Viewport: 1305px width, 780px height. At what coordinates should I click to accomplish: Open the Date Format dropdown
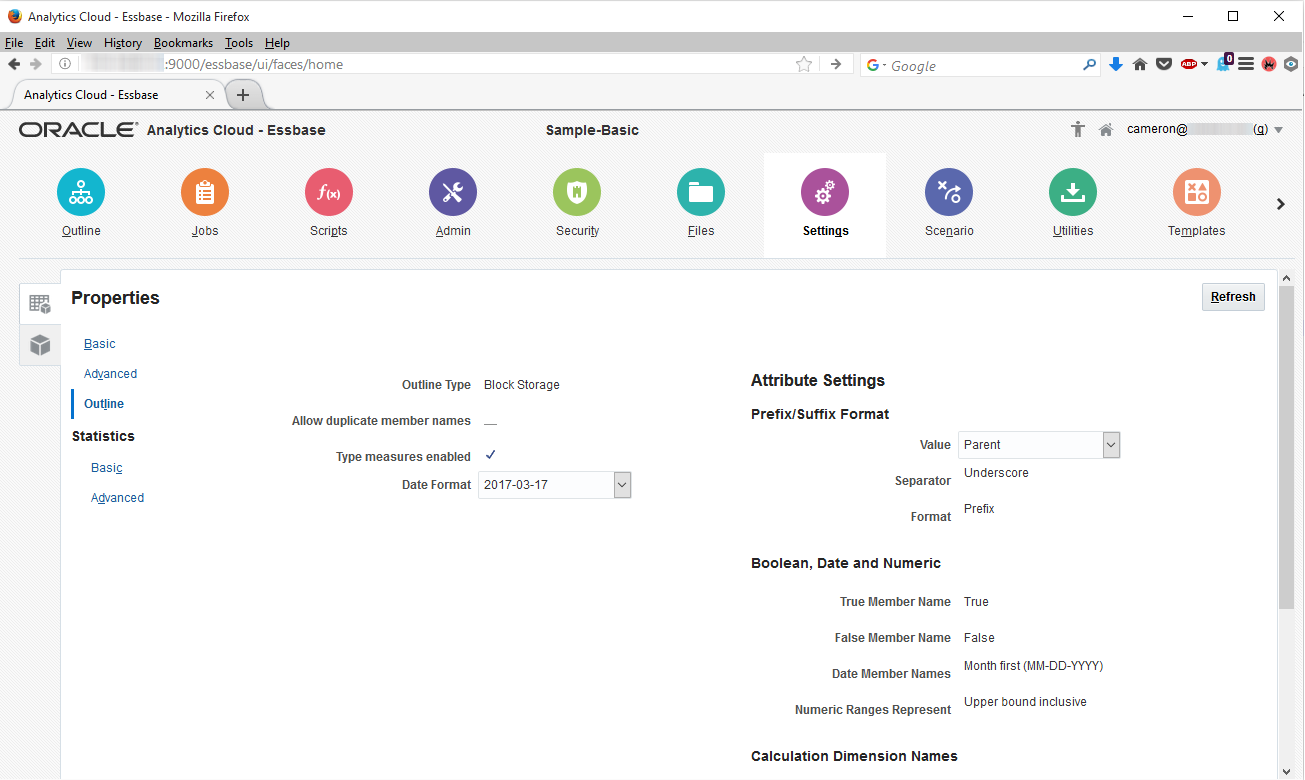[x=622, y=485]
